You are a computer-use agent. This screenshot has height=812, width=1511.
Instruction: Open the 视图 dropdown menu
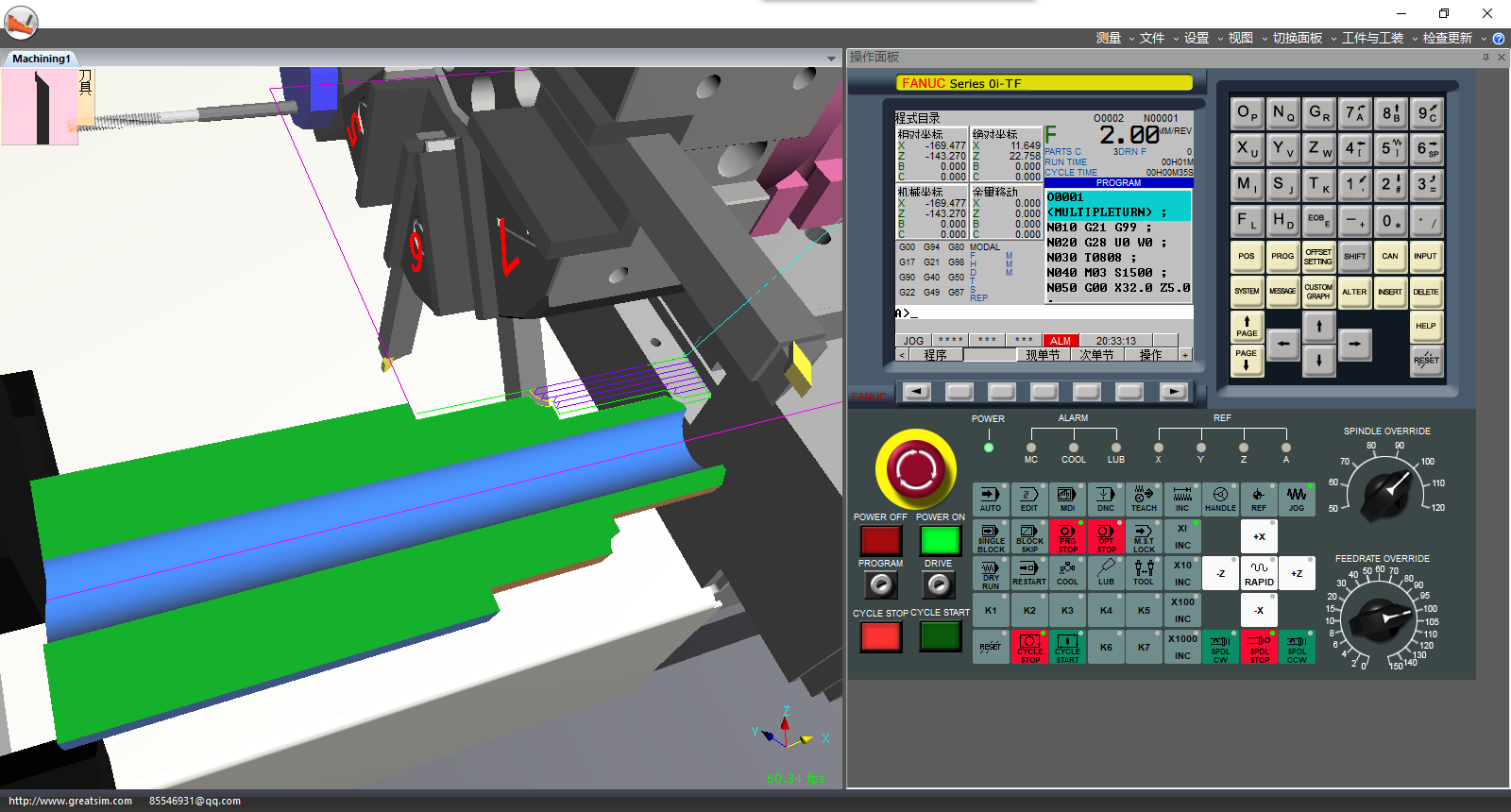point(1248,38)
